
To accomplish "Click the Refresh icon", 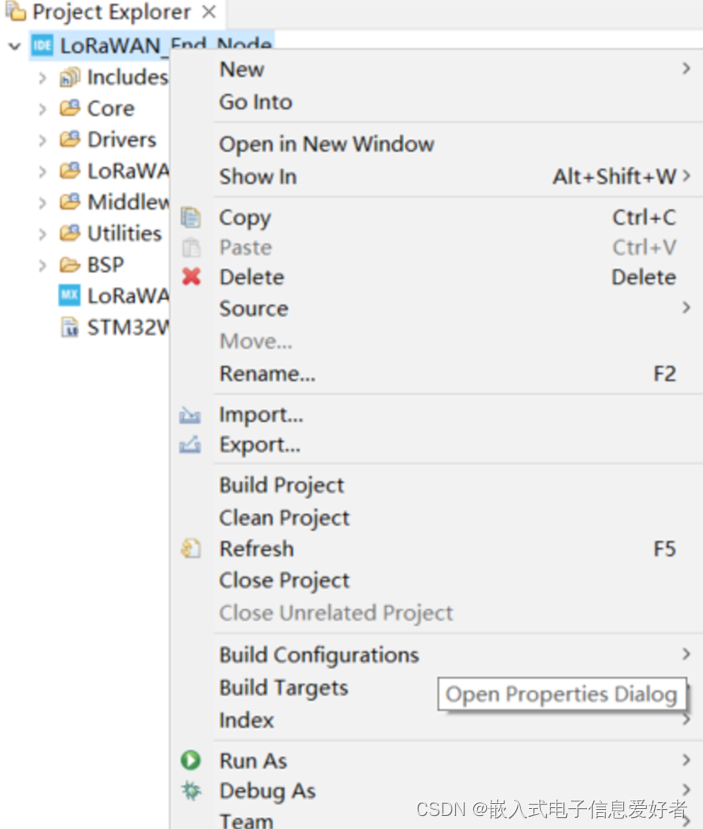I will point(191,548).
